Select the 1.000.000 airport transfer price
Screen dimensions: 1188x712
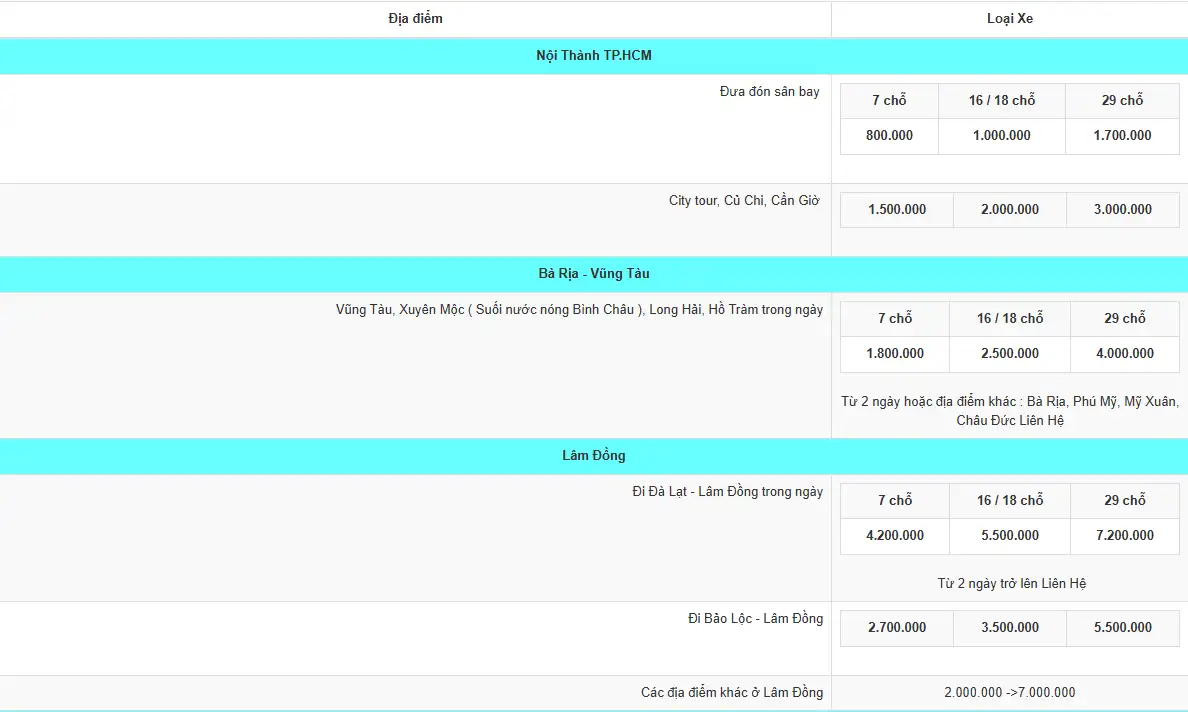pos(1002,136)
